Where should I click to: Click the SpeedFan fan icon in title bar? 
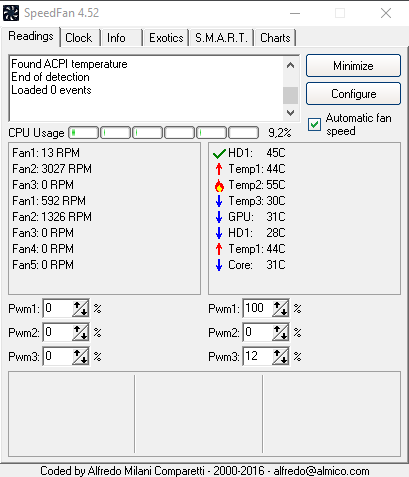pyautogui.click(x=11, y=13)
